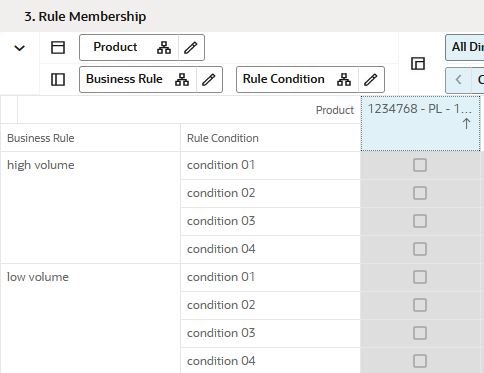Check high volume condition 02 checkbox

420,193
